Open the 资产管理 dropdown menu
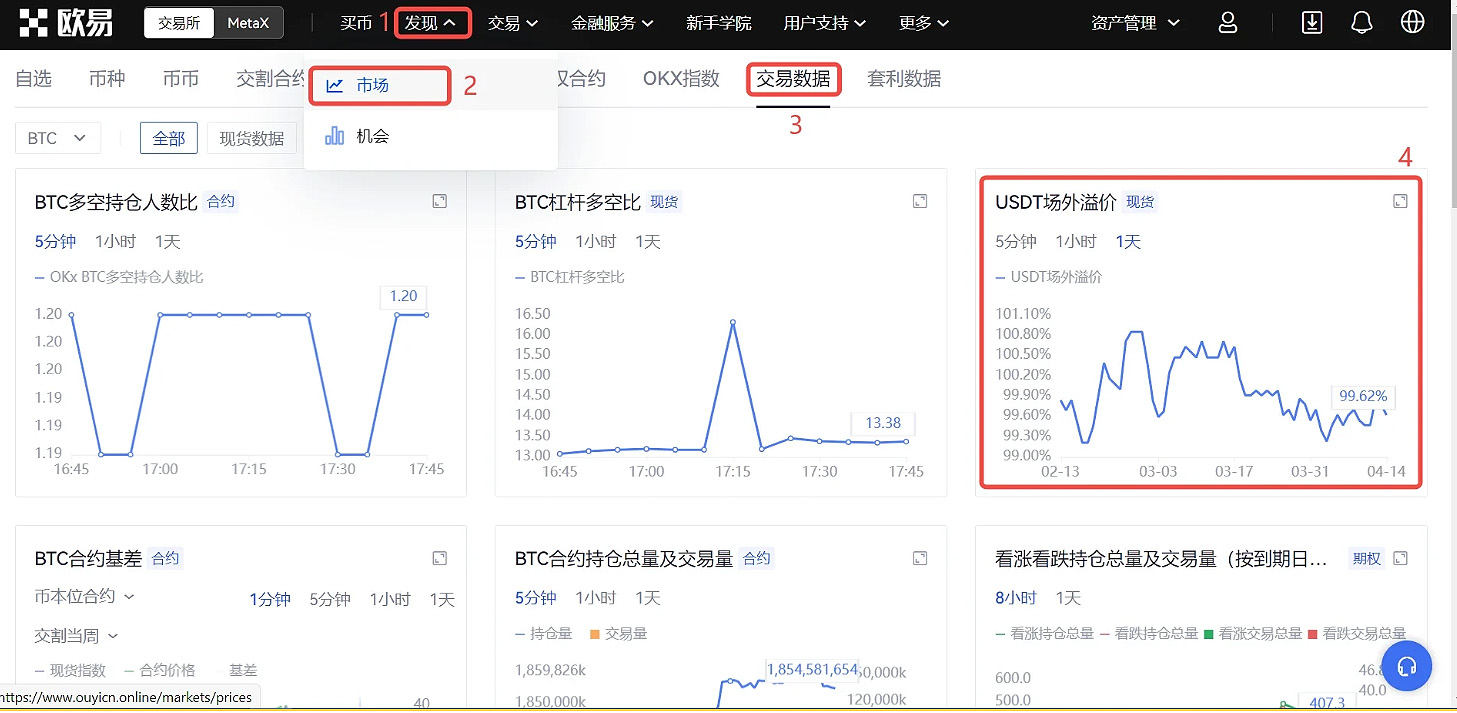The height and width of the screenshot is (713, 1457). pos(1135,23)
